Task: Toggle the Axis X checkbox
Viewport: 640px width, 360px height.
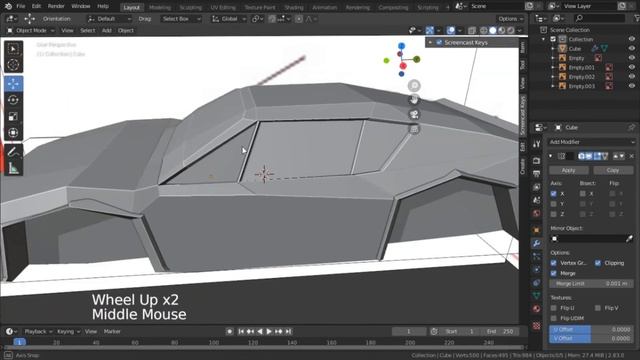Action: click(553, 193)
